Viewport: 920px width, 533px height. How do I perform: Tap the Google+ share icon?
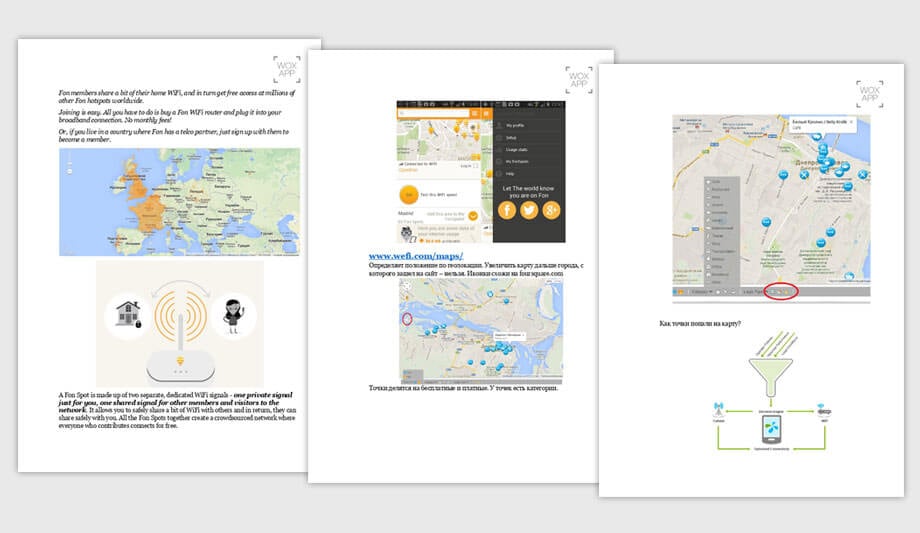[551, 210]
